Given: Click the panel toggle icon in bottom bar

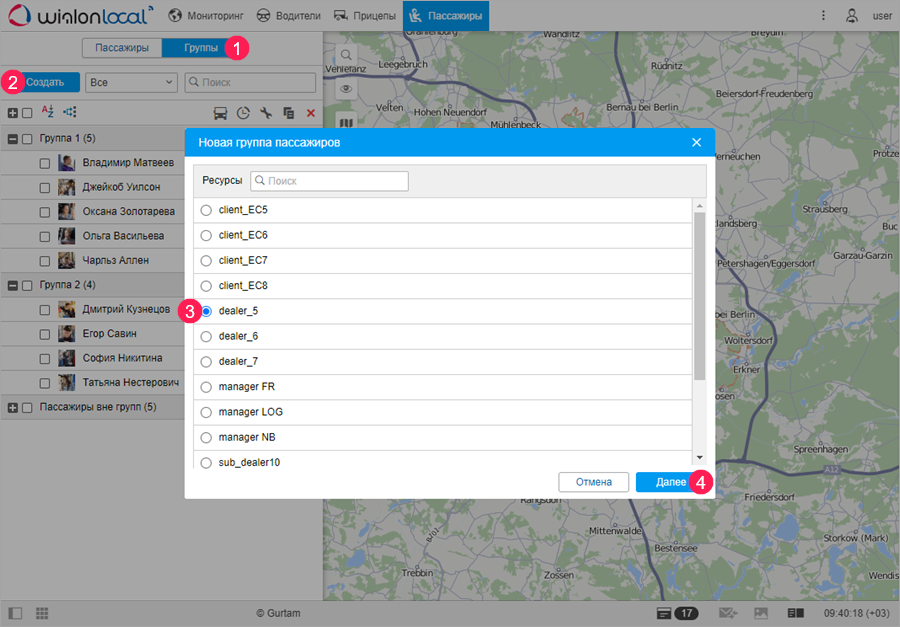Looking at the screenshot, I should coord(15,613).
